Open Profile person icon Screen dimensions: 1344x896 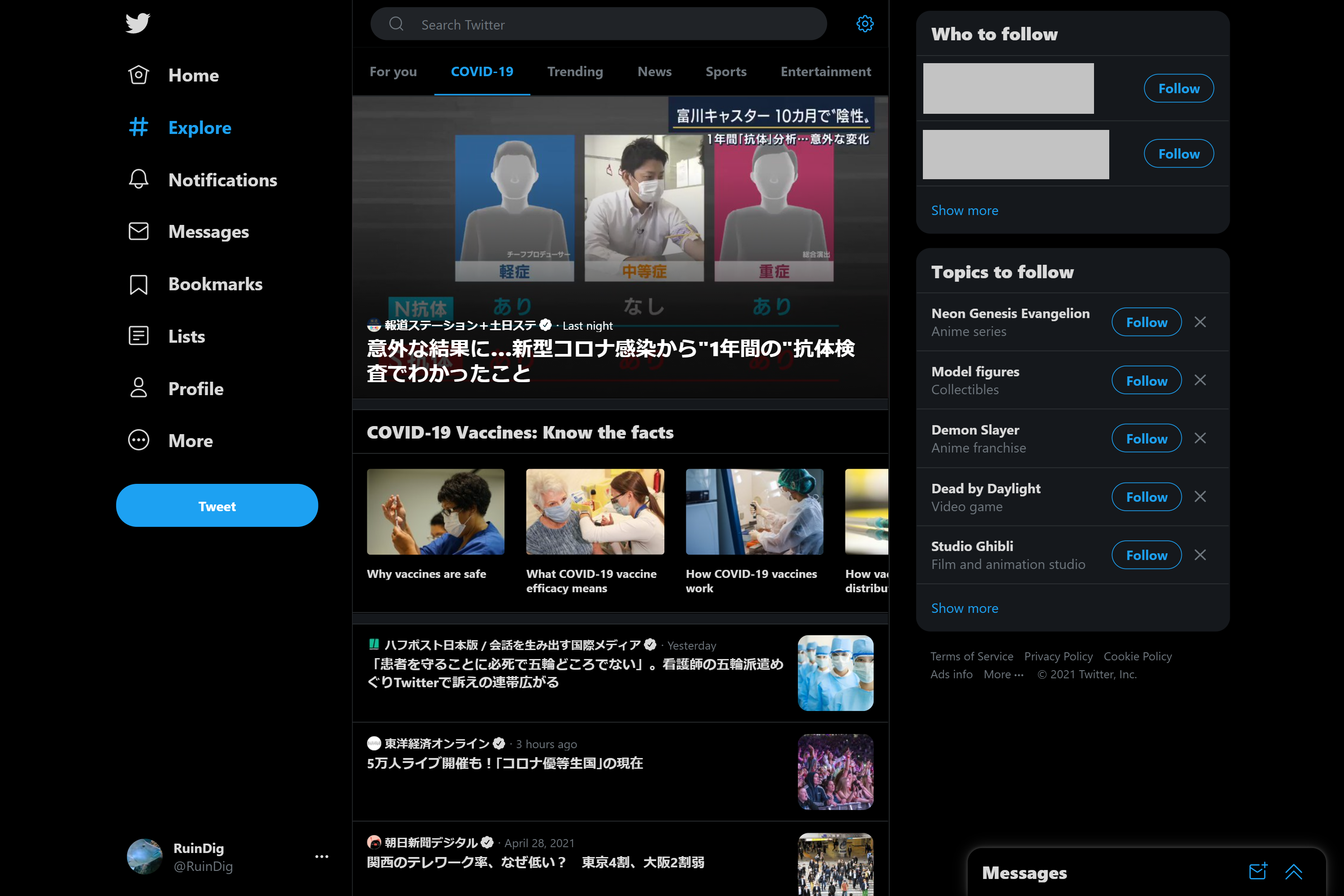pyautogui.click(x=138, y=388)
